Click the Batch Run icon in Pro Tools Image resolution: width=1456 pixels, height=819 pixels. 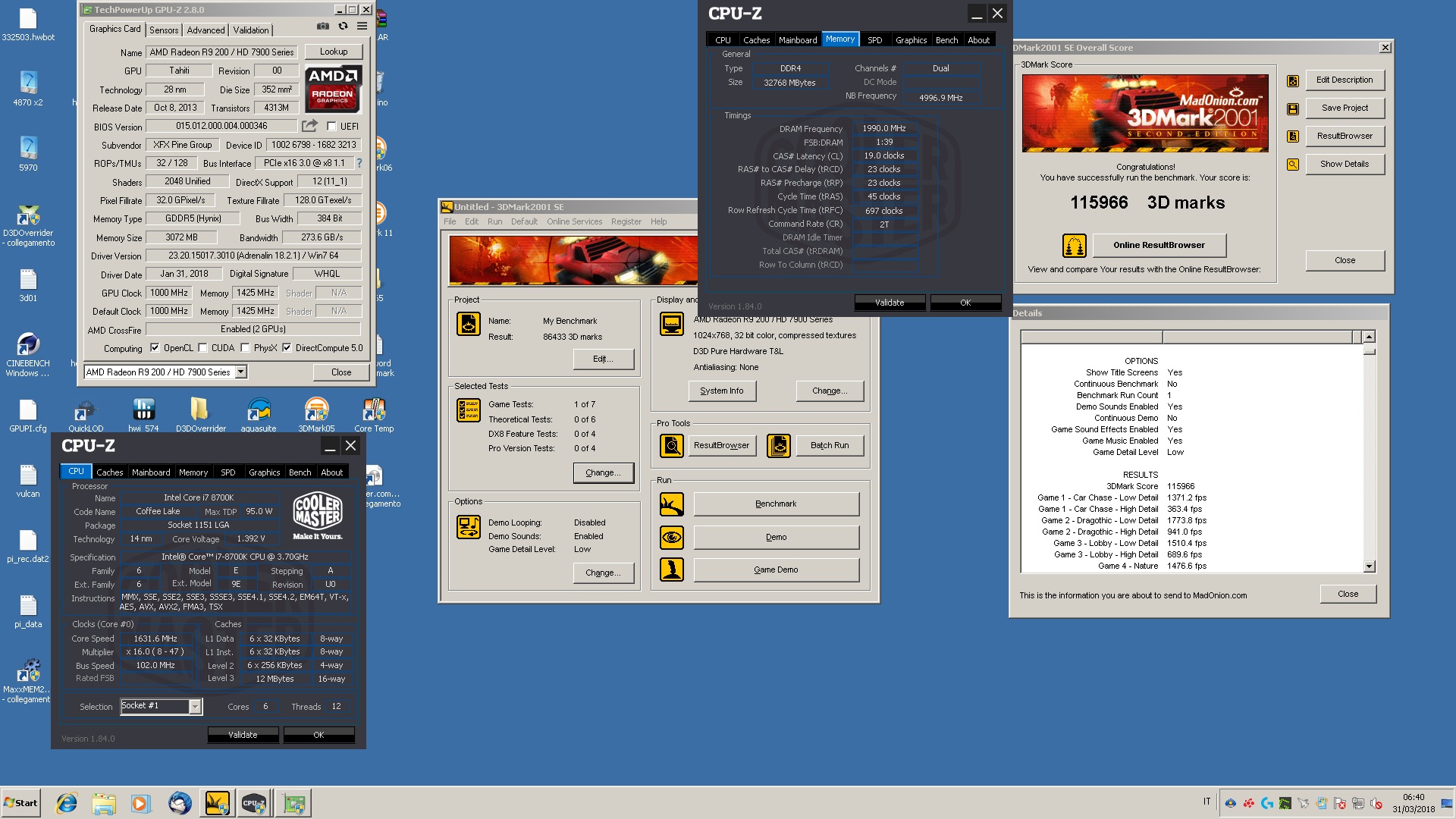point(779,446)
